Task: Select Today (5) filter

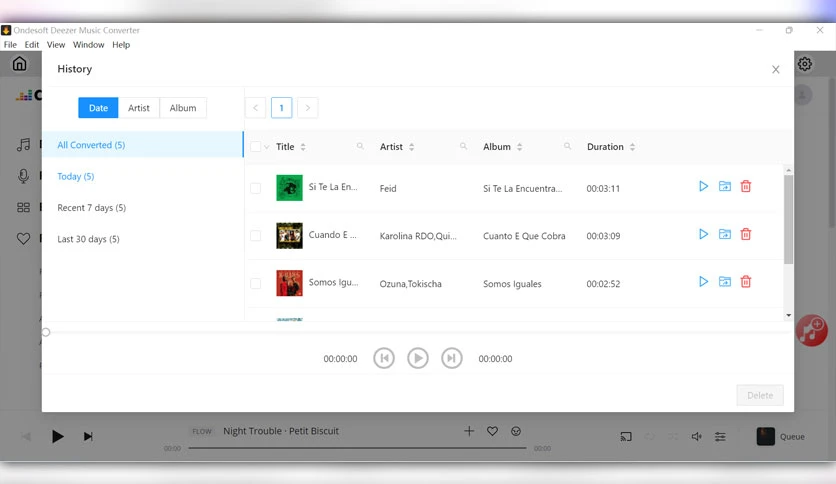Action: point(142,176)
